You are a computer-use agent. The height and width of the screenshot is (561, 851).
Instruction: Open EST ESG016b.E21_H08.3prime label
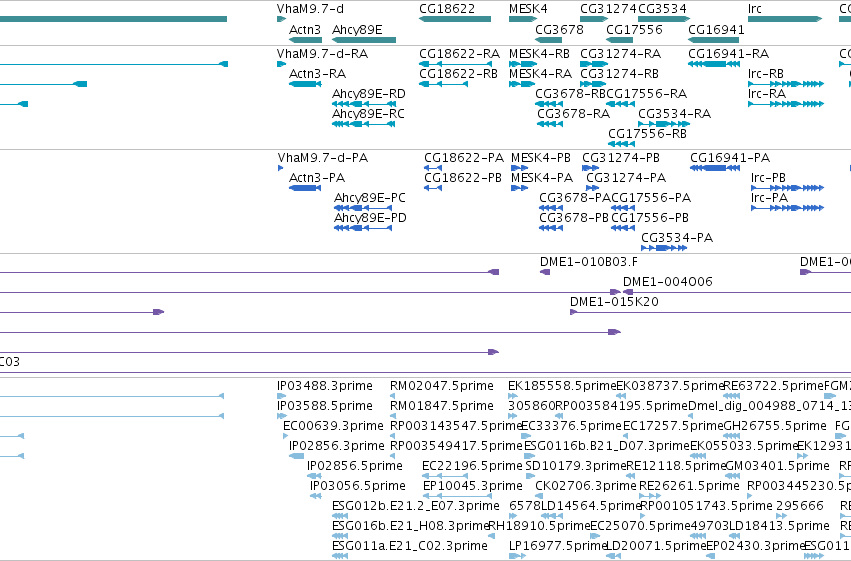tap(411, 526)
